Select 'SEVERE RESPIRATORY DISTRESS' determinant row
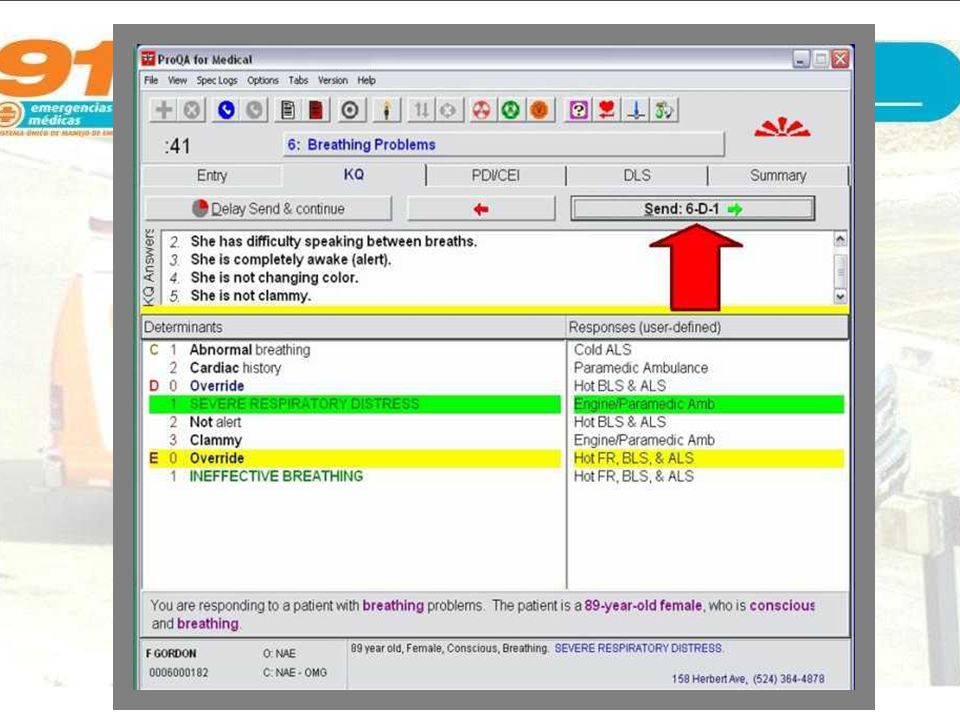The height and width of the screenshot is (720, 960). pyautogui.click(x=354, y=404)
